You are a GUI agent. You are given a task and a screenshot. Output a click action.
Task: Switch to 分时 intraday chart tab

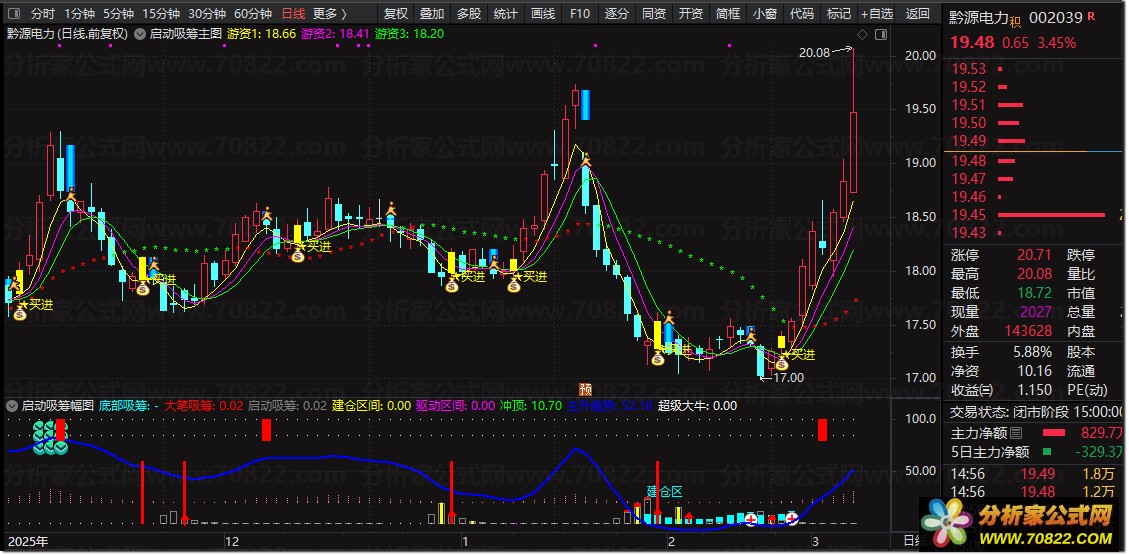tap(42, 14)
